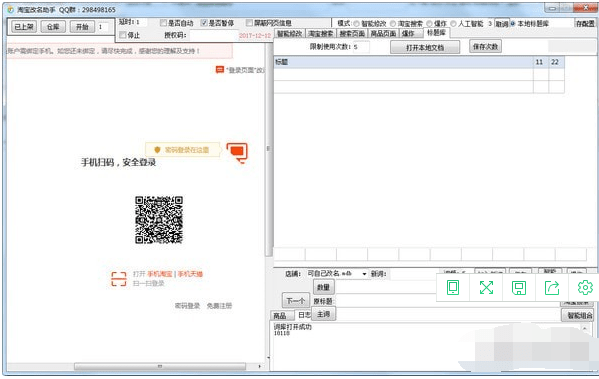
Task: Click the 延时 value field
Action: click(x=140, y=22)
